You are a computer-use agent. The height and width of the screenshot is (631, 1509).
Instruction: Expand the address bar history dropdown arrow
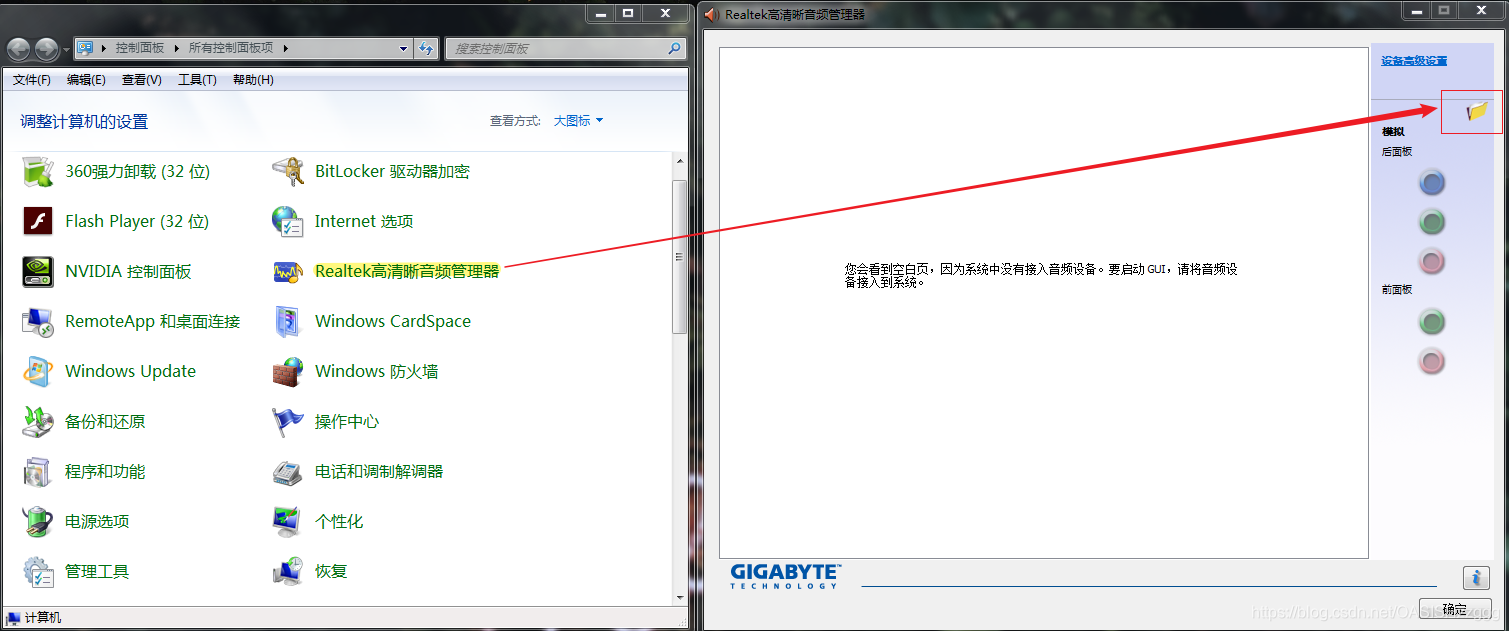[x=404, y=48]
